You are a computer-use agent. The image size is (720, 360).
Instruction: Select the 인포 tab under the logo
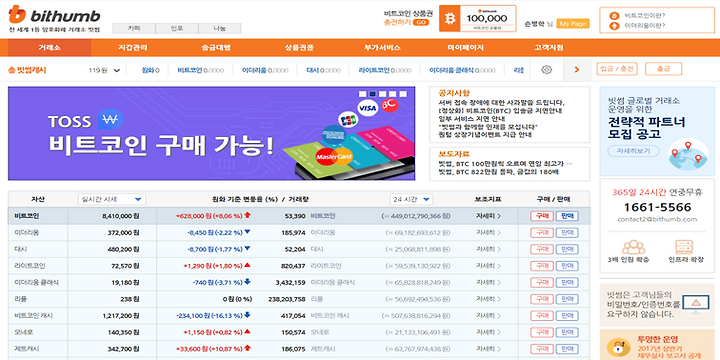[177, 28]
